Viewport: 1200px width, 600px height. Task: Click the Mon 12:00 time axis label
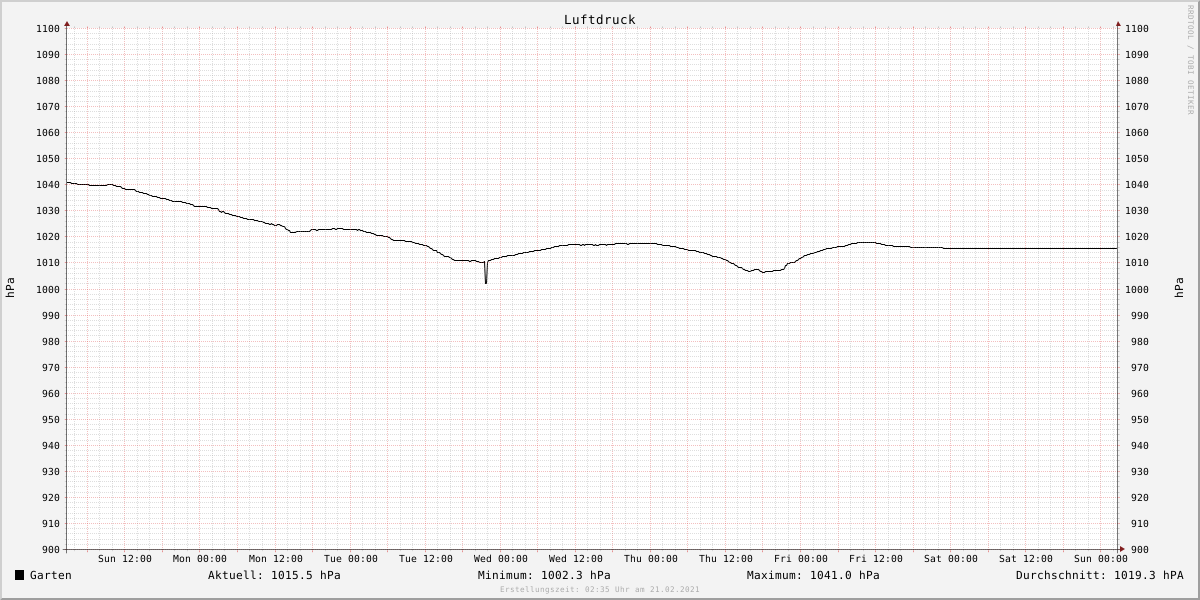click(x=275, y=559)
